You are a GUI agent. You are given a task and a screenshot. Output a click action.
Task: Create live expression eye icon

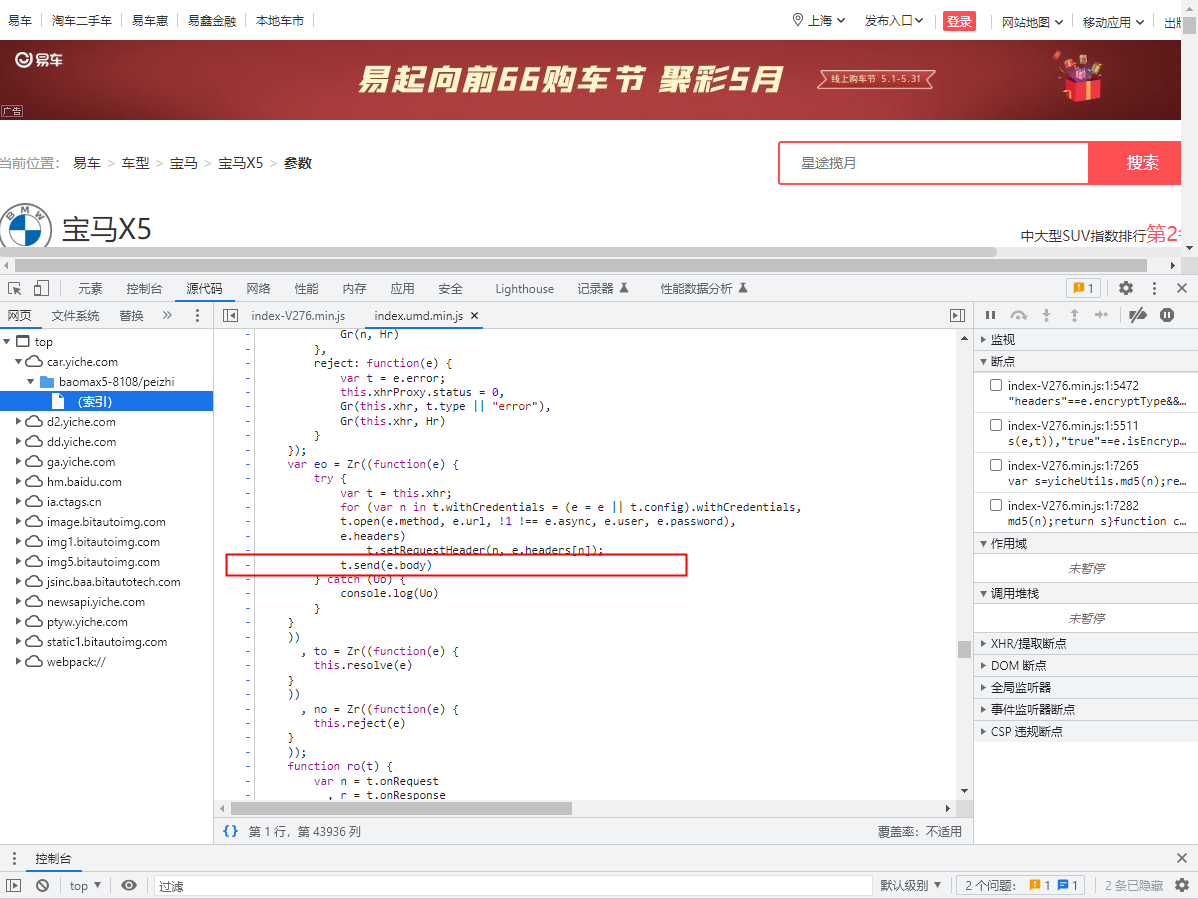tap(129, 885)
